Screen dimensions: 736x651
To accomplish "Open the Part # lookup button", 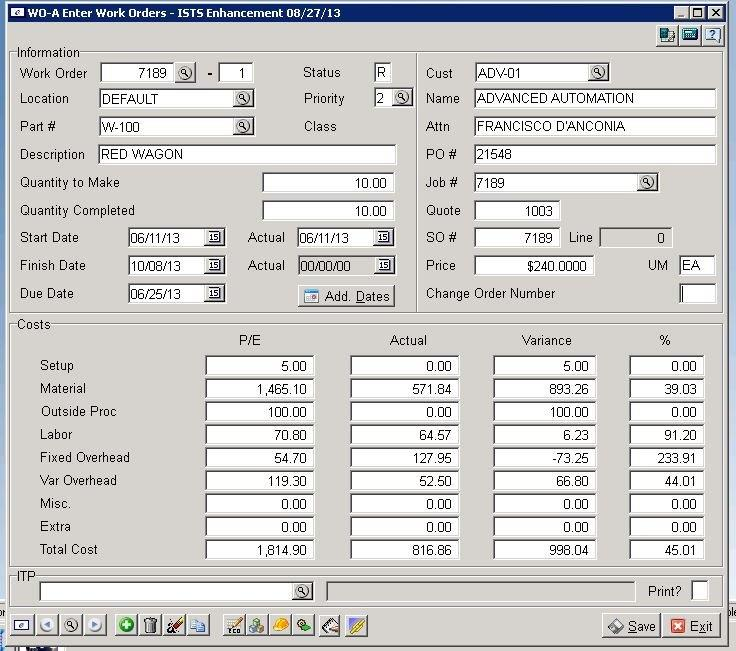I will [242, 126].
